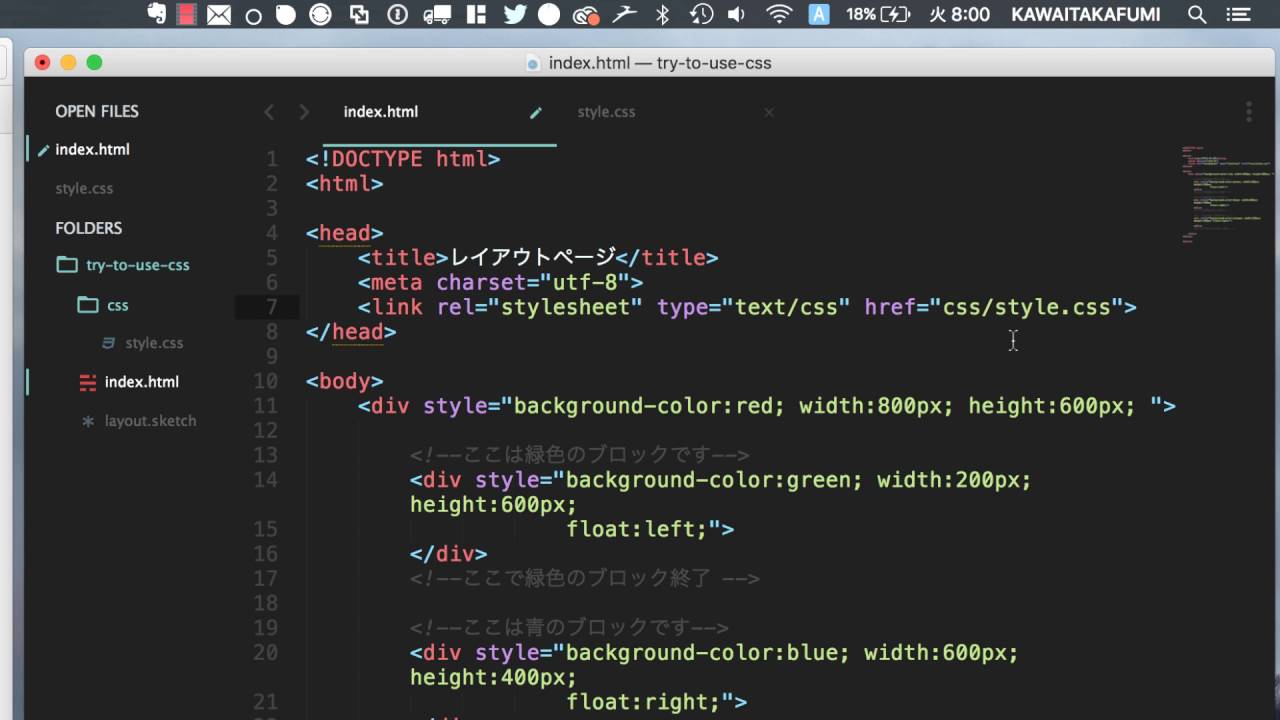Click the HTML file icon beside index.html
Screen dimensions: 1280x720
pyautogui.click(x=88, y=382)
